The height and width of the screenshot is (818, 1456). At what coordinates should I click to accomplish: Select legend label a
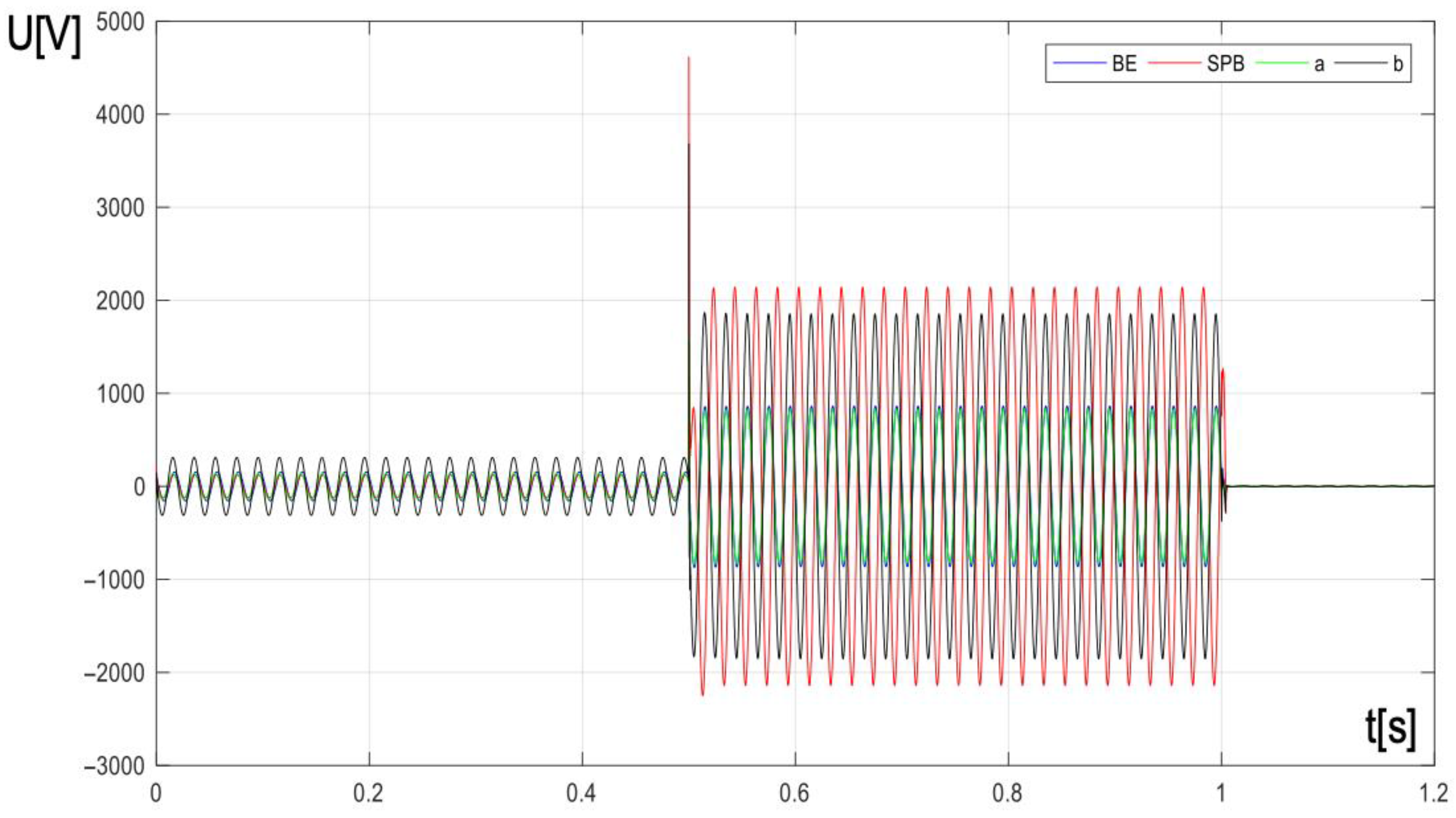click(x=1319, y=64)
